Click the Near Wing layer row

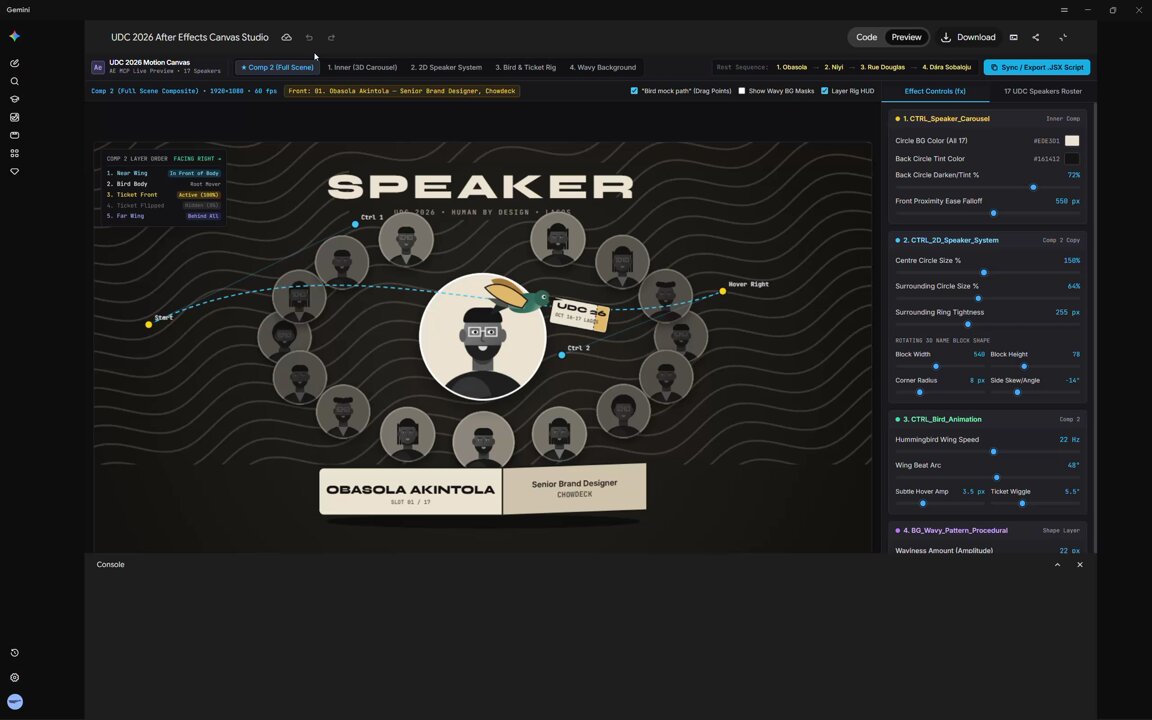point(163,173)
